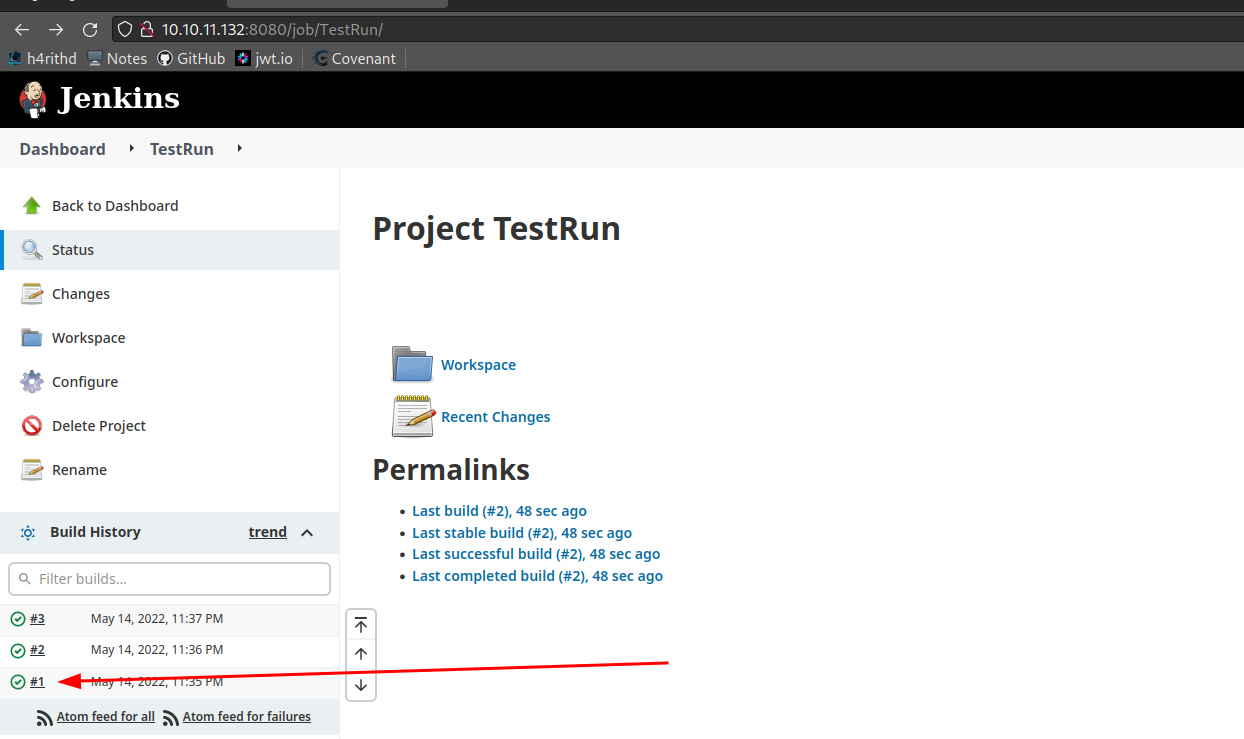
Task: Click the browser address bar URL
Action: 272,29
